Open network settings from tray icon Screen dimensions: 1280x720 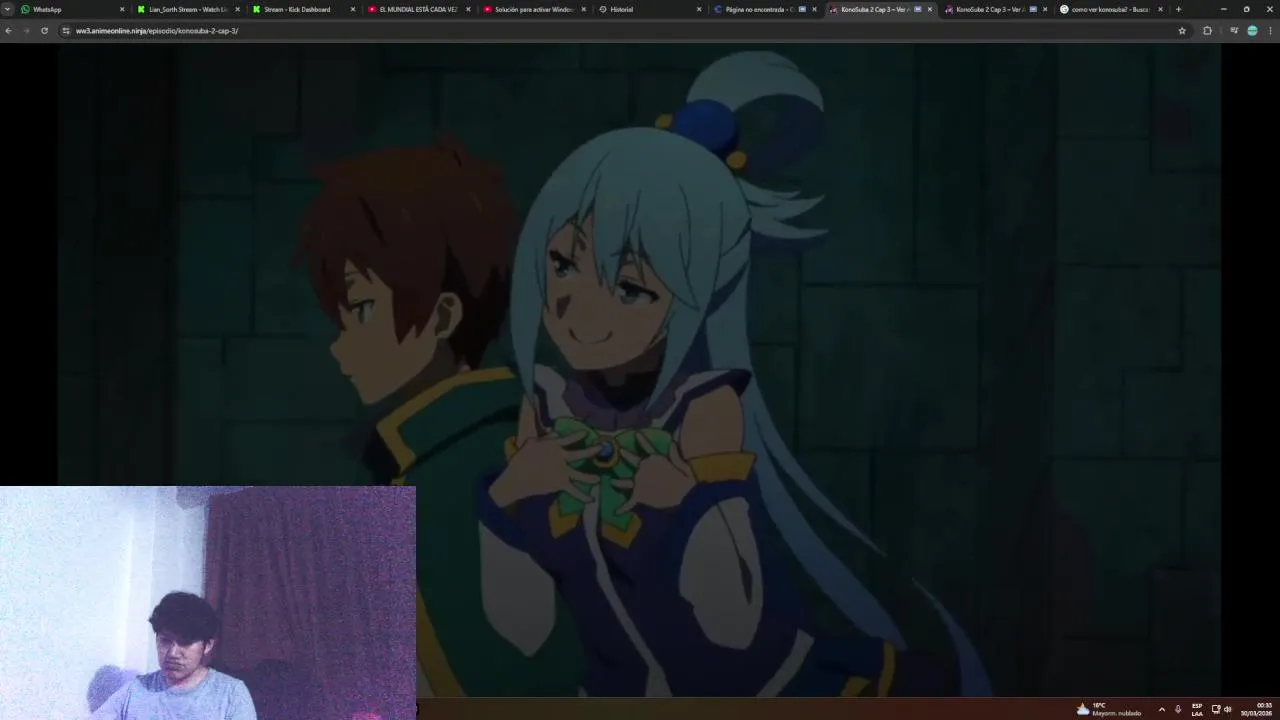click(1216, 709)
